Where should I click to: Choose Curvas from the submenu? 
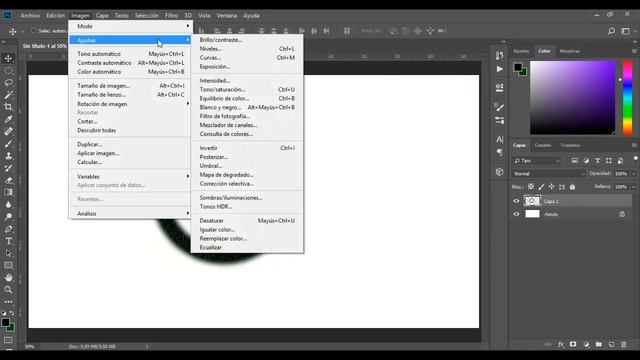(247, 58)
